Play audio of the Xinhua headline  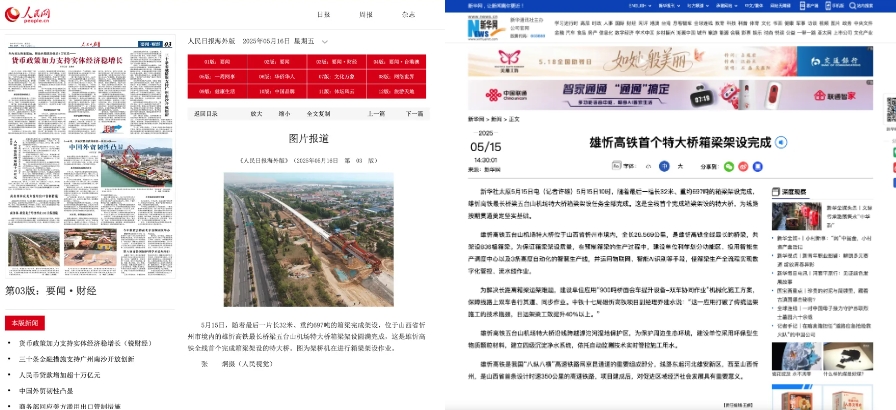click(781, 142)
